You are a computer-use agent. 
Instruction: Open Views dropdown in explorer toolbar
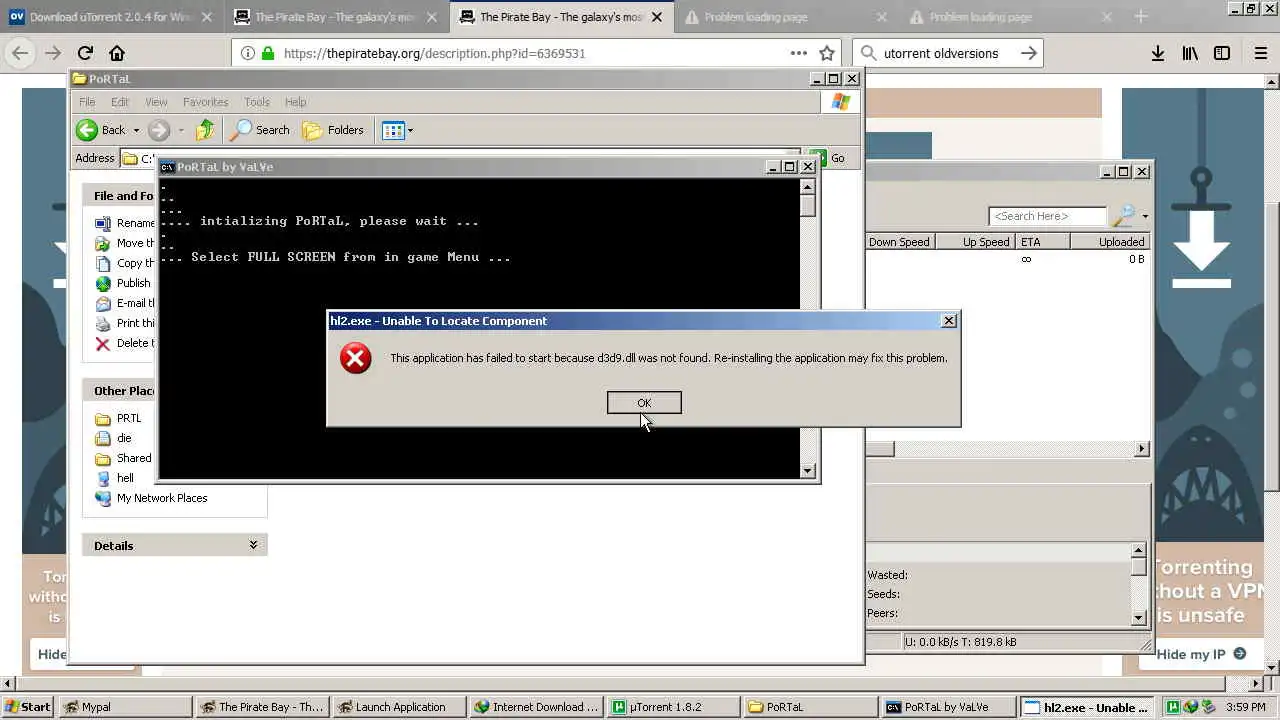397,130
